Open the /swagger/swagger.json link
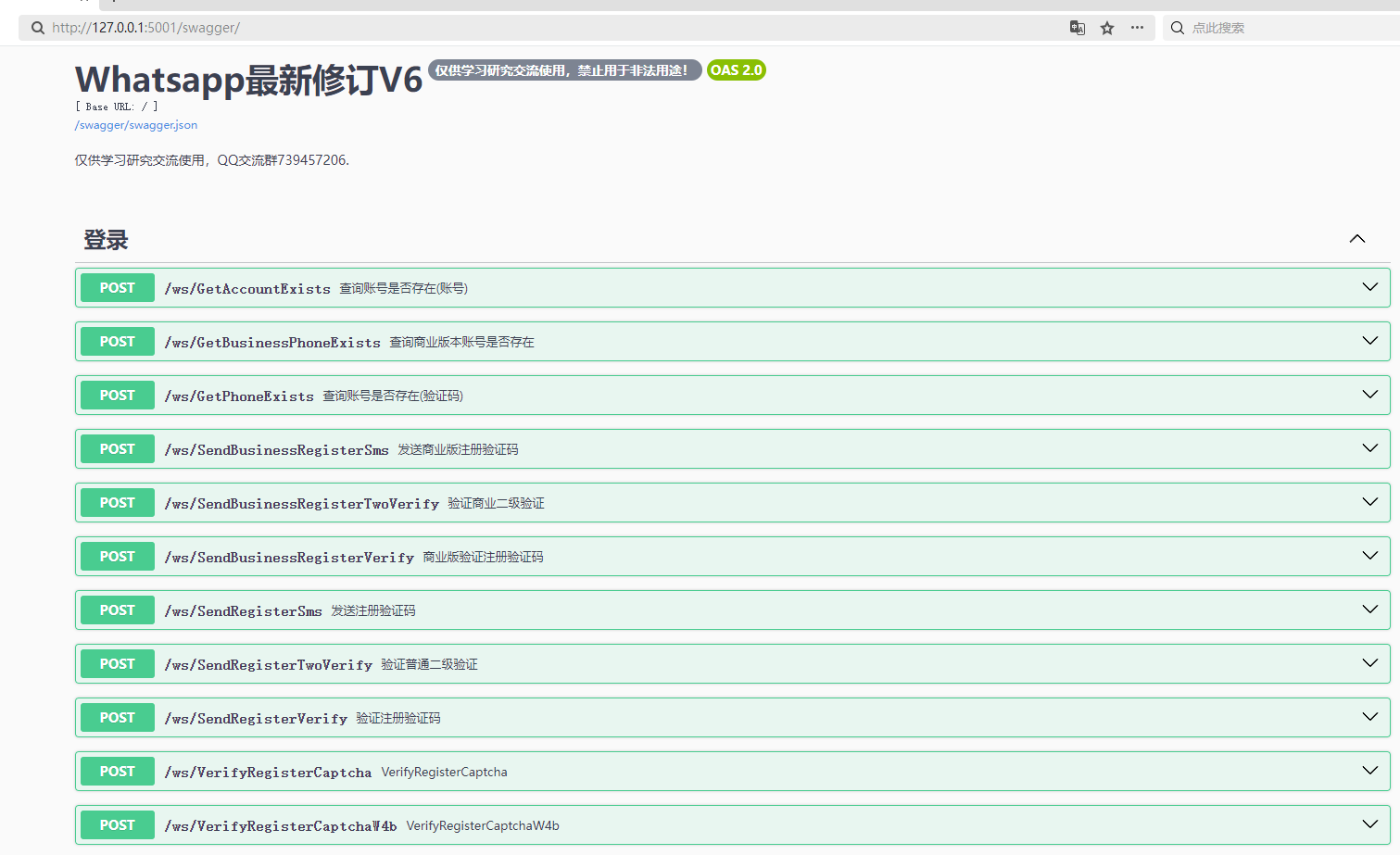This screenshot has width=1400, height=855. [x=135, y=124]
